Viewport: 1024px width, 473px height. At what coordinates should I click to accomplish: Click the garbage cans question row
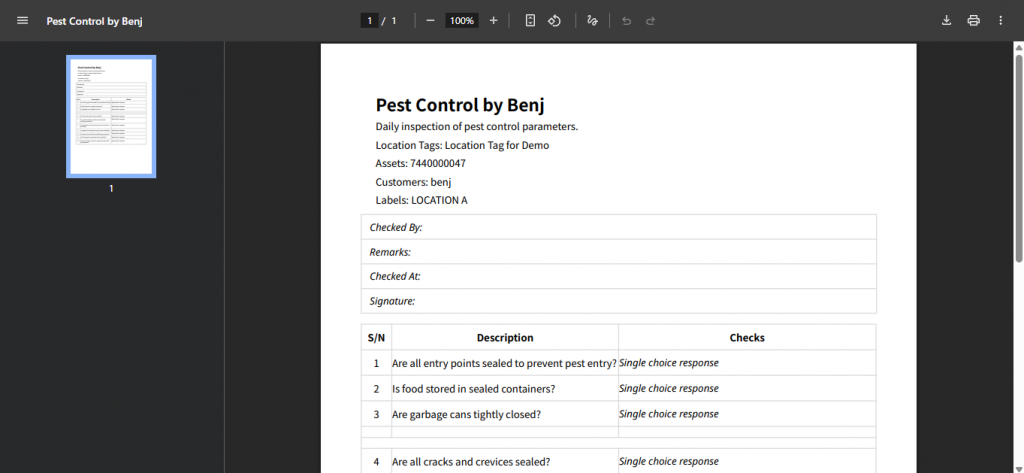pos(504,414)
